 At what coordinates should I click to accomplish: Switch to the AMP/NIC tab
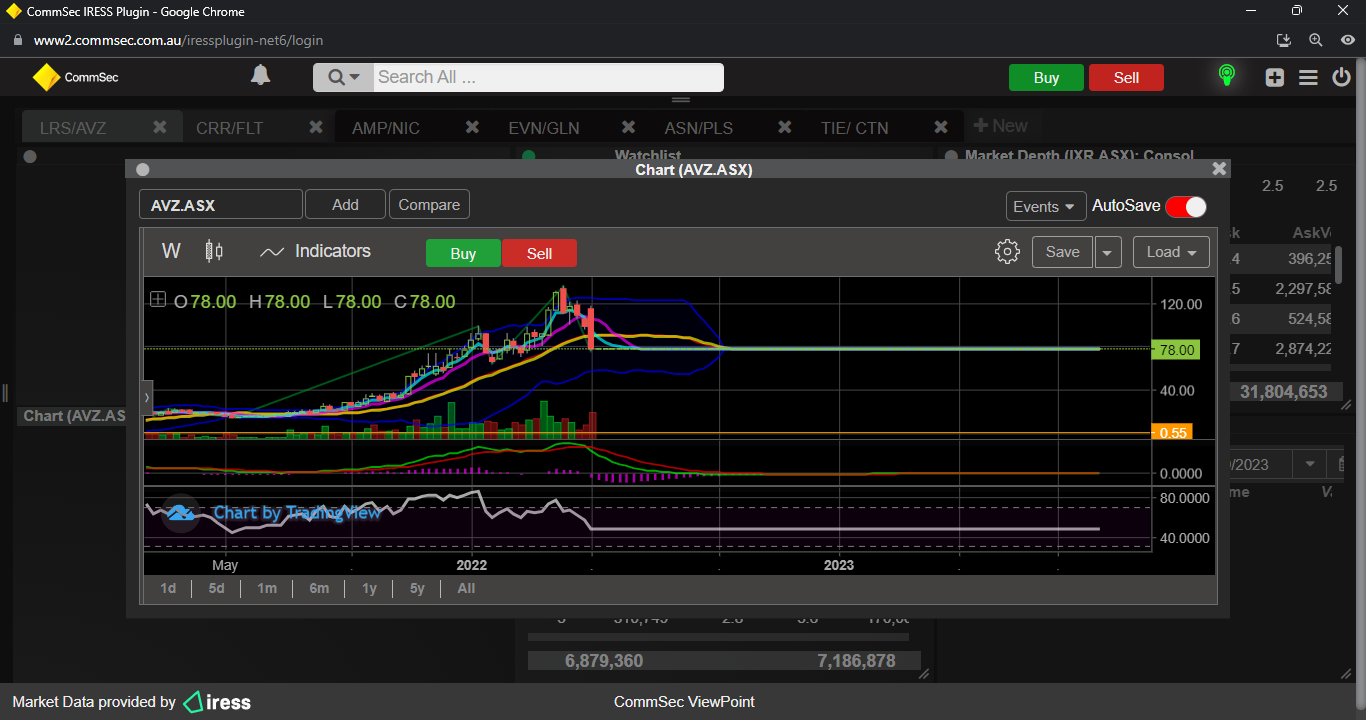[386, 128]
